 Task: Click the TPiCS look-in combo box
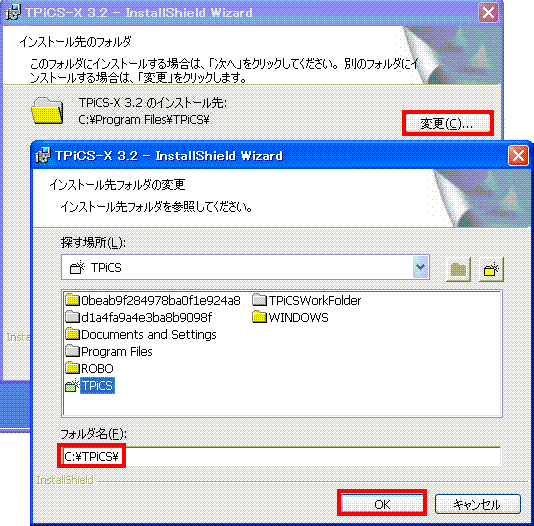[245, 267]
